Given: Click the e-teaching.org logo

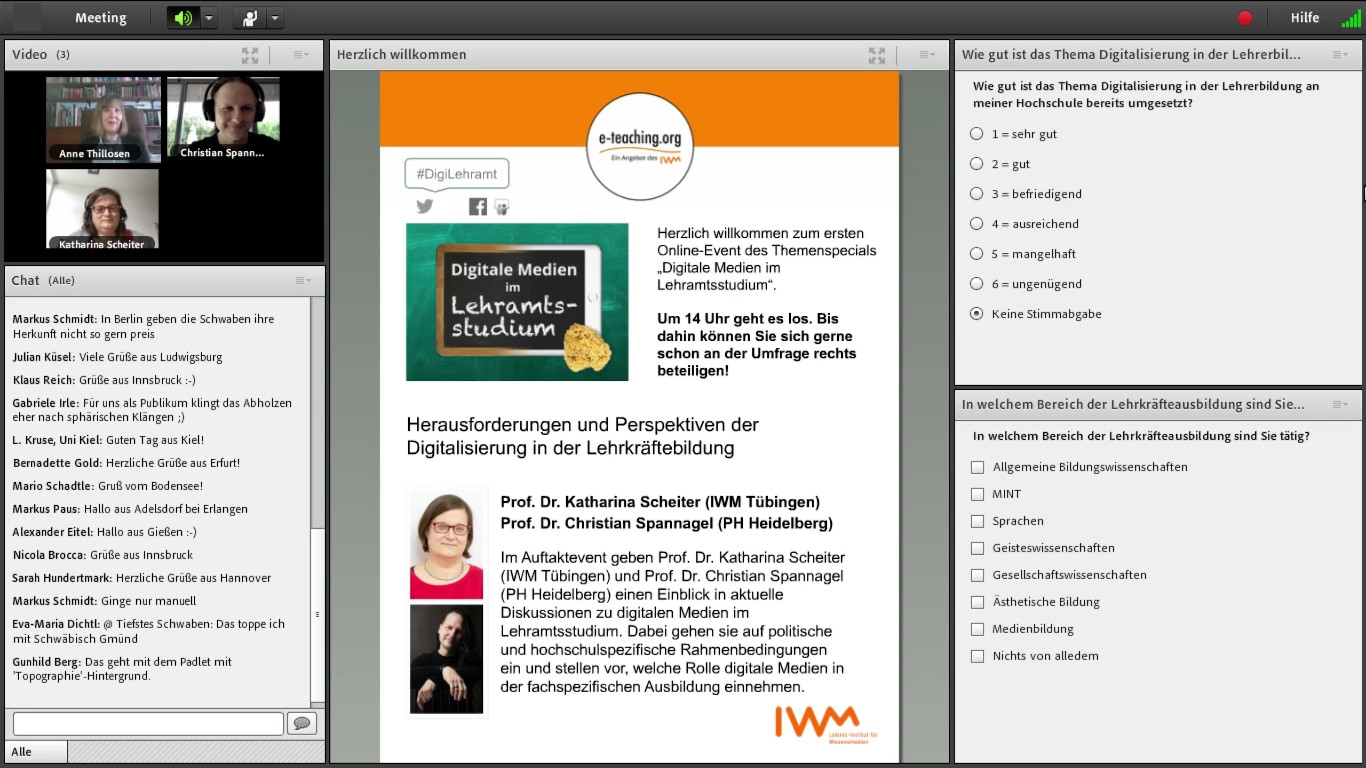Looking at the screenshot, I should tap(640, 148).
